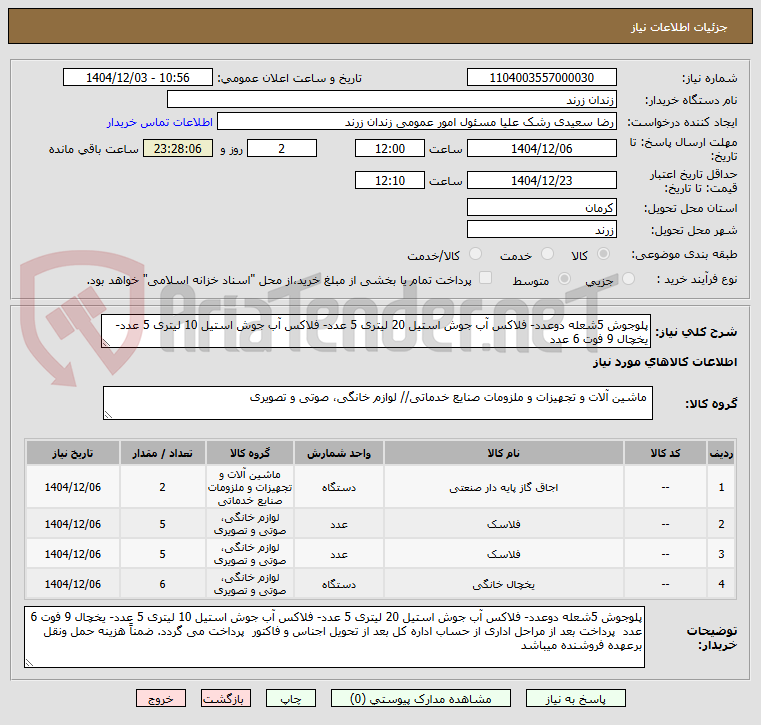Click the پاسخ به نیاز button
The image size is (761, 725).
(x=575, y=699)
